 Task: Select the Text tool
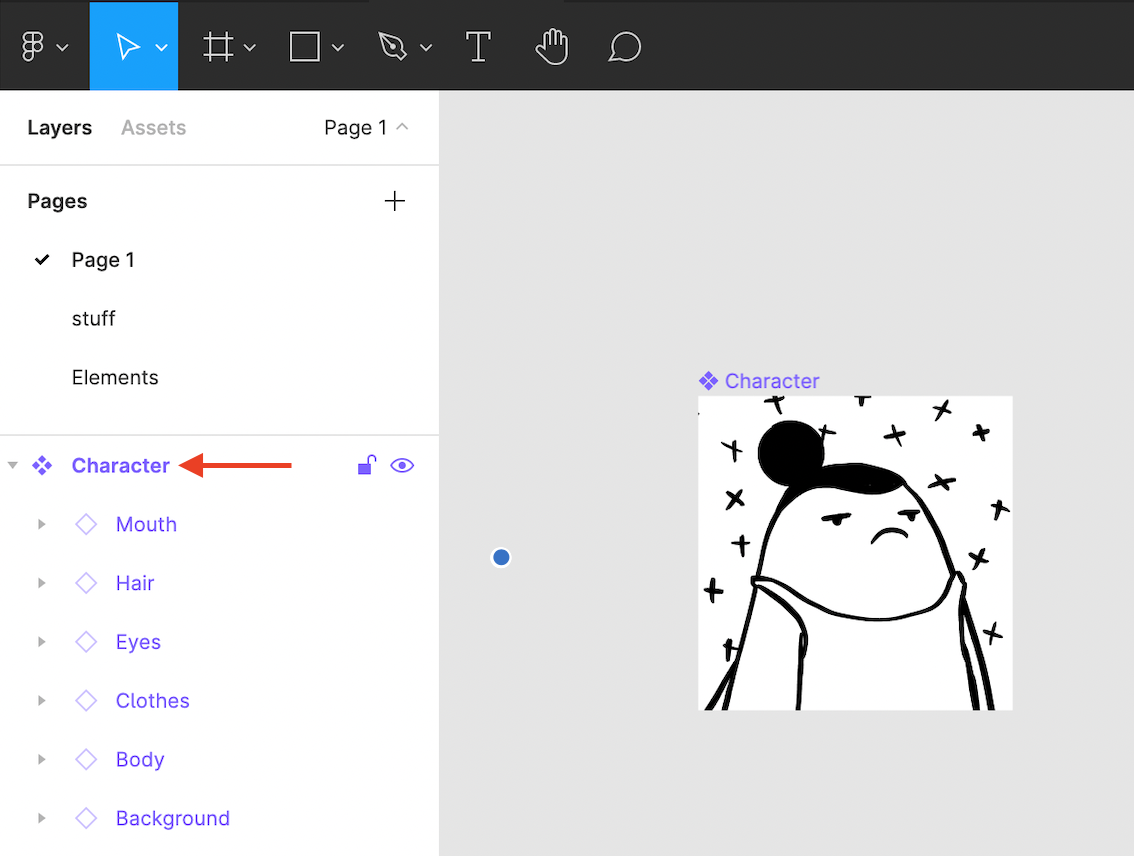tap(478, 47)
